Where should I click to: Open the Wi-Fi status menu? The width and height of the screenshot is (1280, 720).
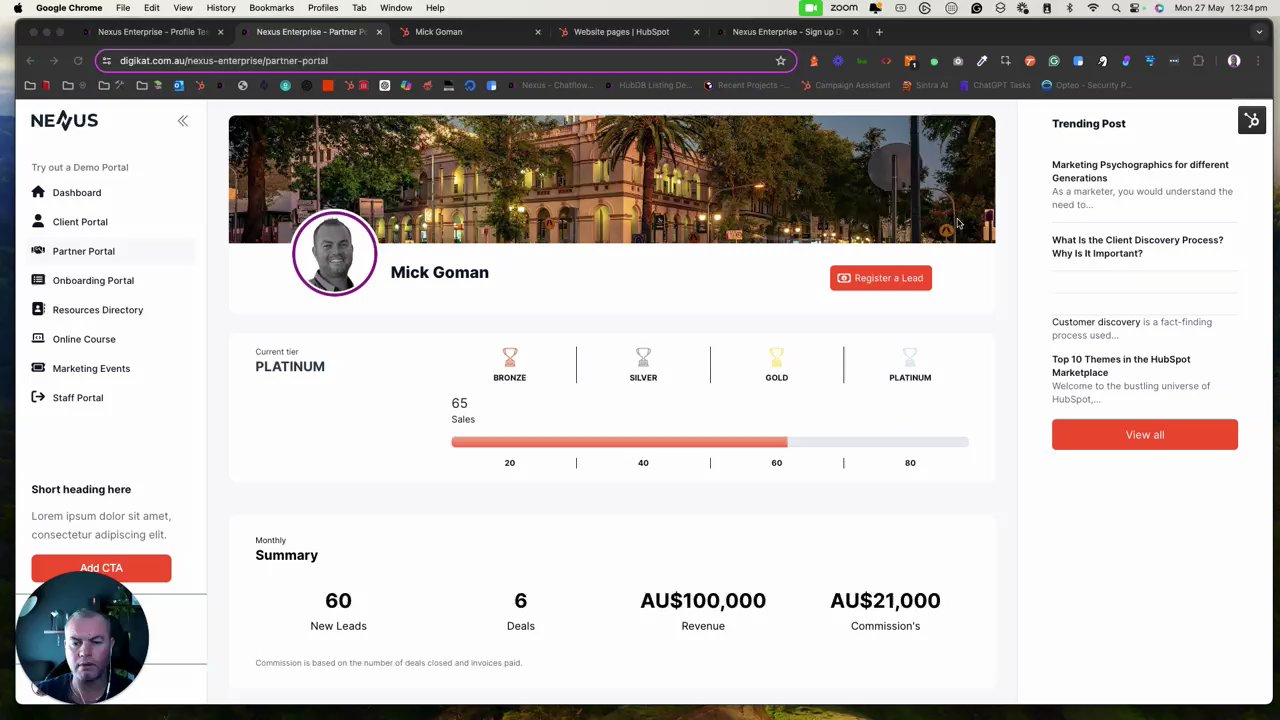coord(1093,8)
